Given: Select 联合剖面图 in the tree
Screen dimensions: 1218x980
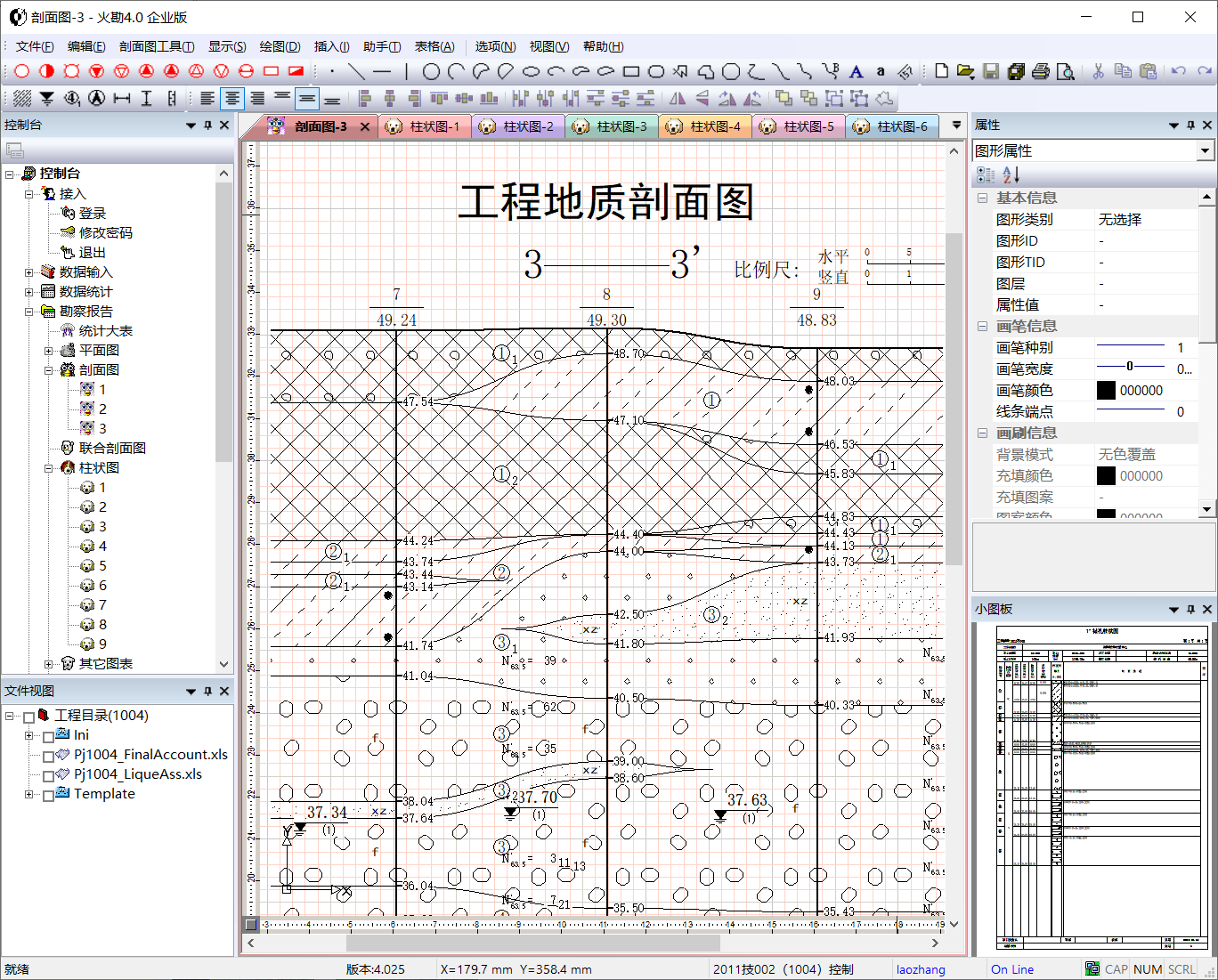Looking at the screenshot, I should point(112,448).
